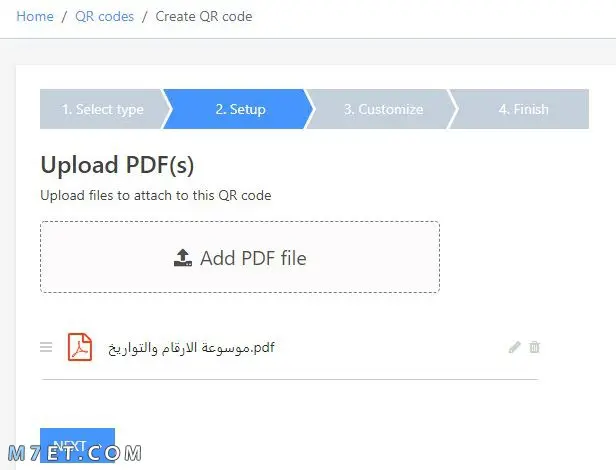Viewport: 616px width, 470px height.
Task: Open the 4. Finish step
Action: [523, 109]
